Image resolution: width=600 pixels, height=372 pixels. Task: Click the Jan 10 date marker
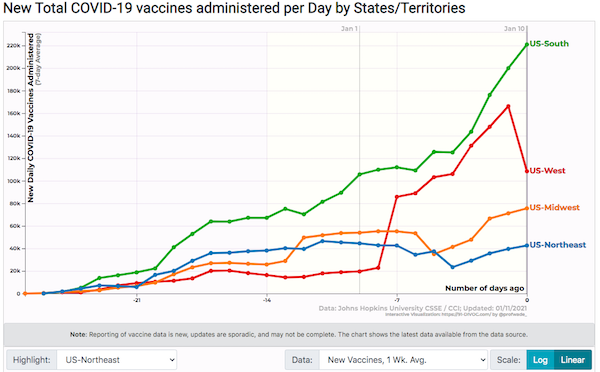click(514, 29)
